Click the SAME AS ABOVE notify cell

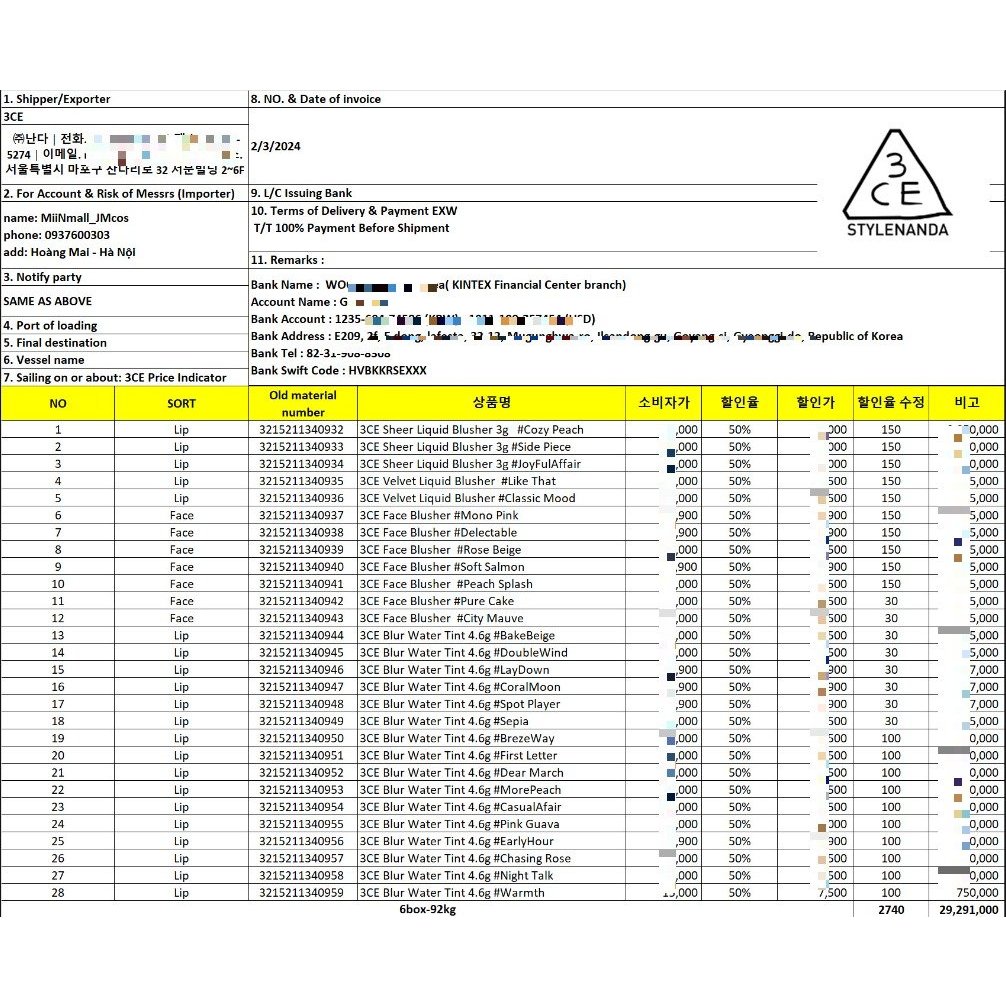click(47, 301)
